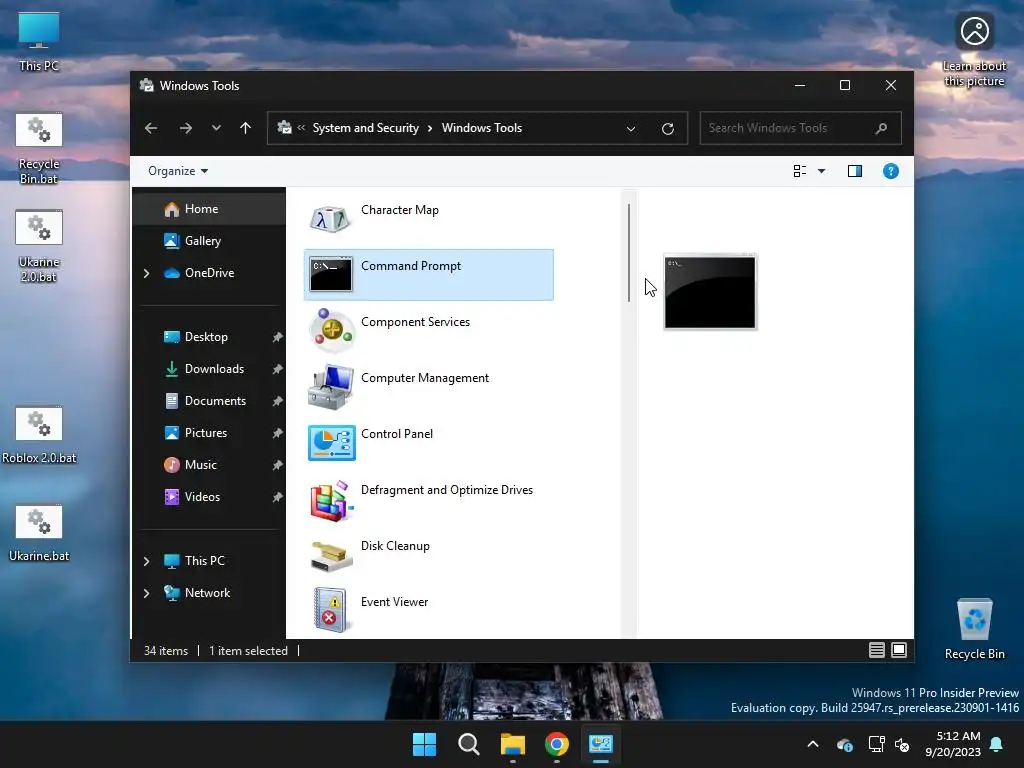Open Component Services icon
The height and width of the screenshot is (768, 1024).
pos(331,330)
